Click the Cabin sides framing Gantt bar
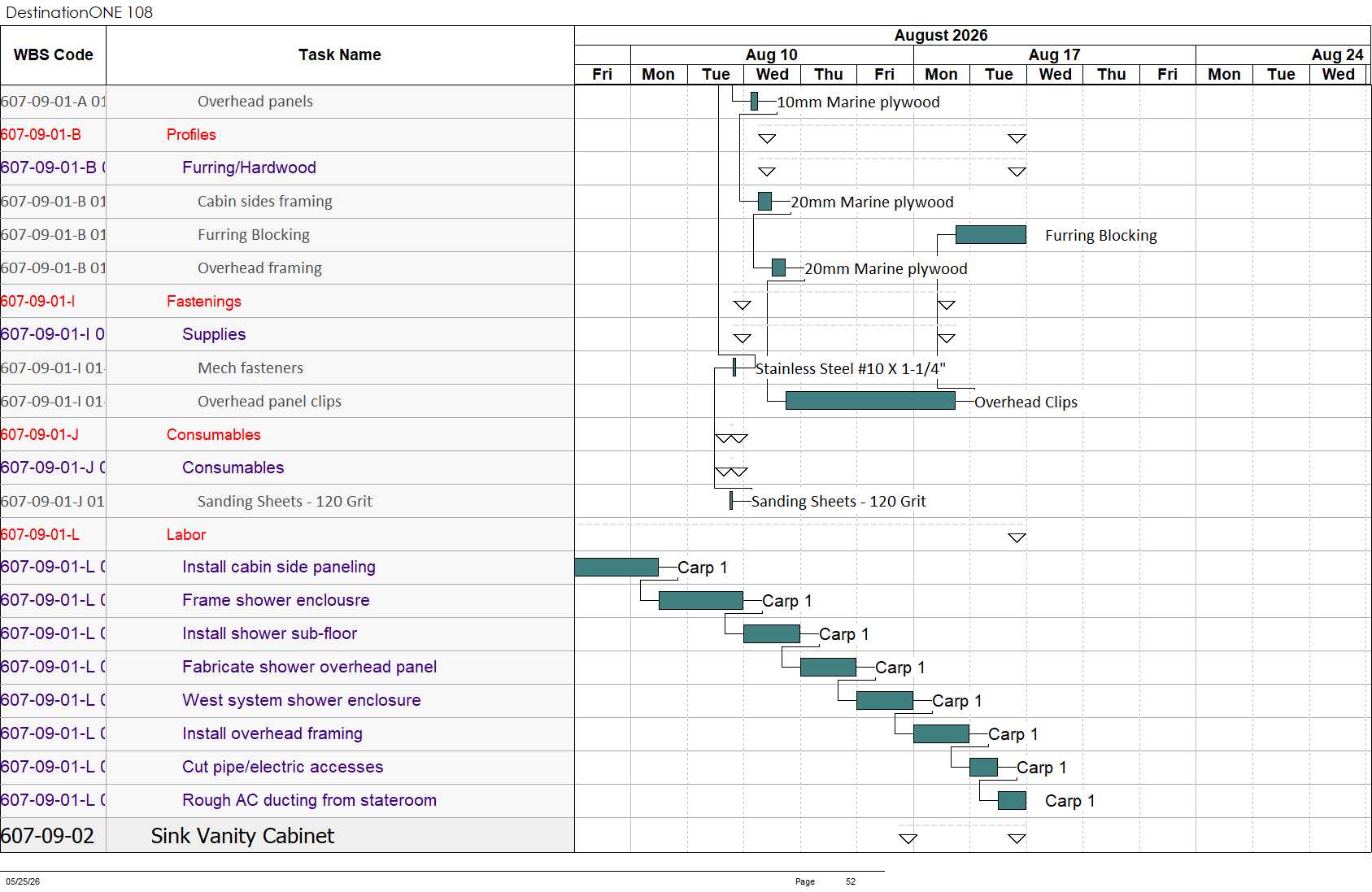Image resolution: width=1372 pixels, height=892 pixels. pyautogui.click(x=764, y=201)
